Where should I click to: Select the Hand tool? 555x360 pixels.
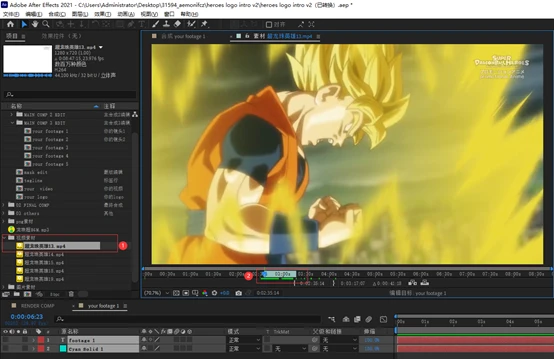tap(35, 24)
